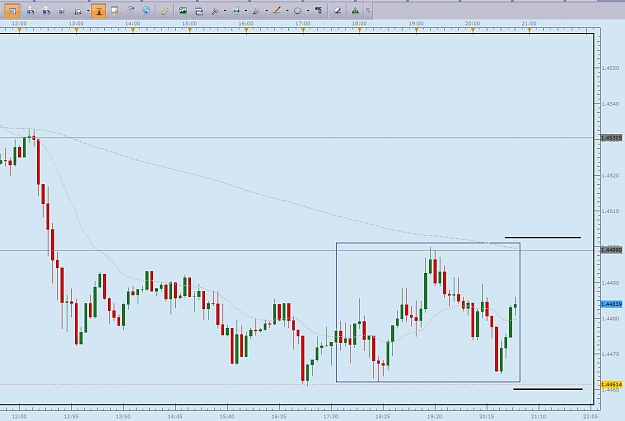
Task: Click the orange-highlighted green crosshair toolbar icon
Action: coord(98,11)
